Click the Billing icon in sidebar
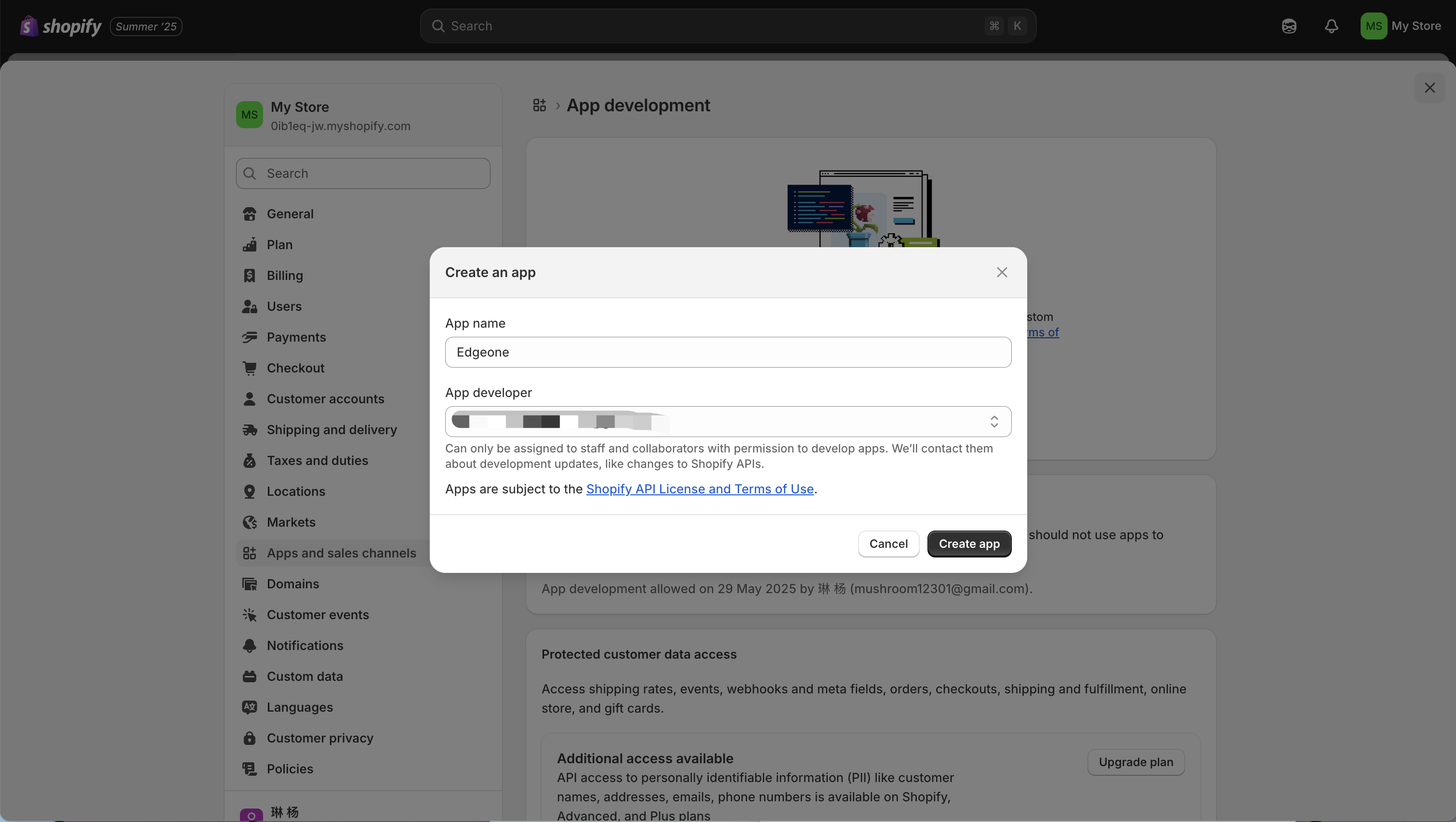 pyautogui.click(x=249, y=275)
